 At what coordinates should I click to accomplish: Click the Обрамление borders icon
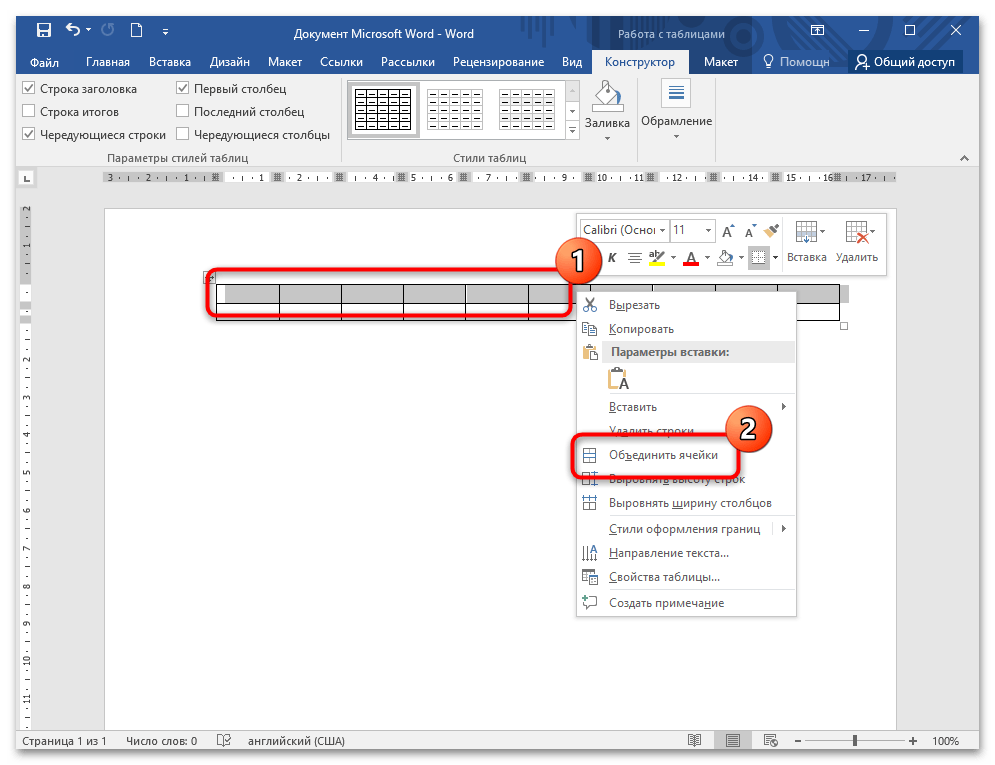676,94
